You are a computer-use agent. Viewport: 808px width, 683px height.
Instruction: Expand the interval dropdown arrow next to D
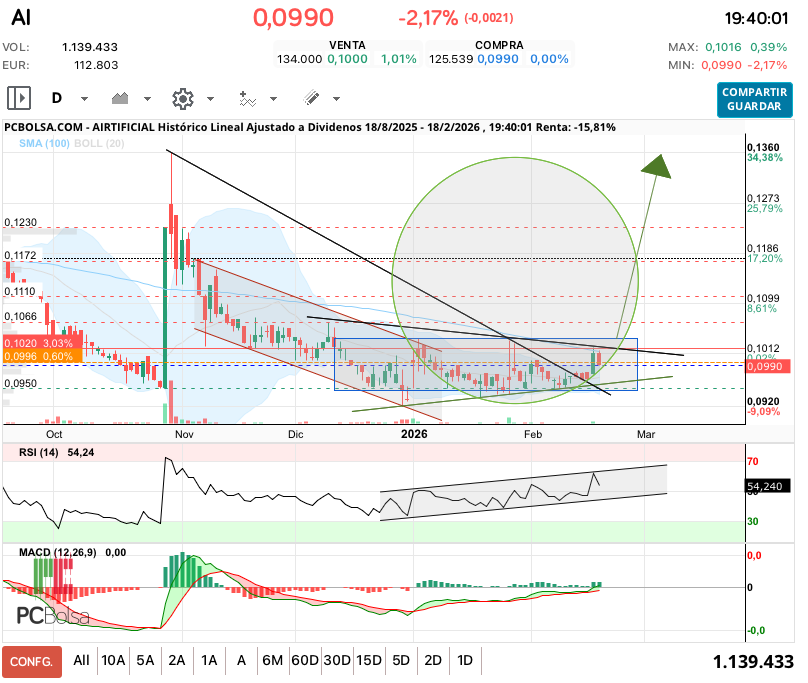pyautogui.click(x=85, y=98)
